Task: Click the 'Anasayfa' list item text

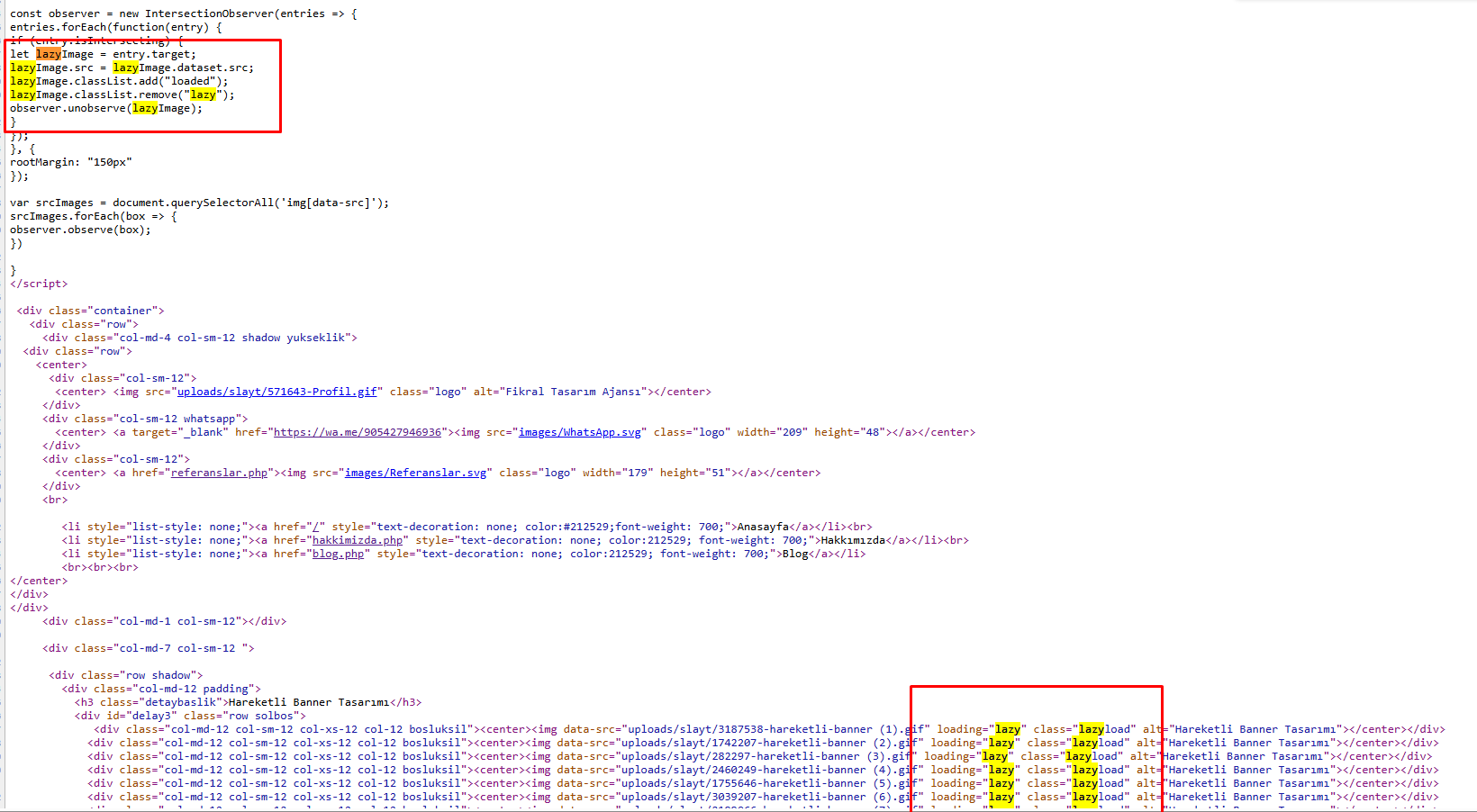Action: (x=763, y=527)
